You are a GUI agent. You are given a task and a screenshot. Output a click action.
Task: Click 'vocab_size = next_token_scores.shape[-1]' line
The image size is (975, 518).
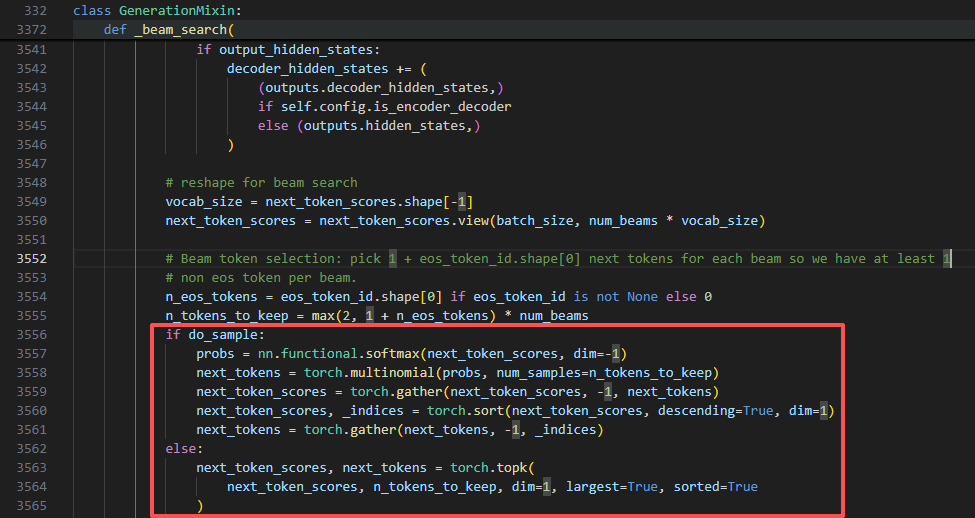[x=319, y=201]
